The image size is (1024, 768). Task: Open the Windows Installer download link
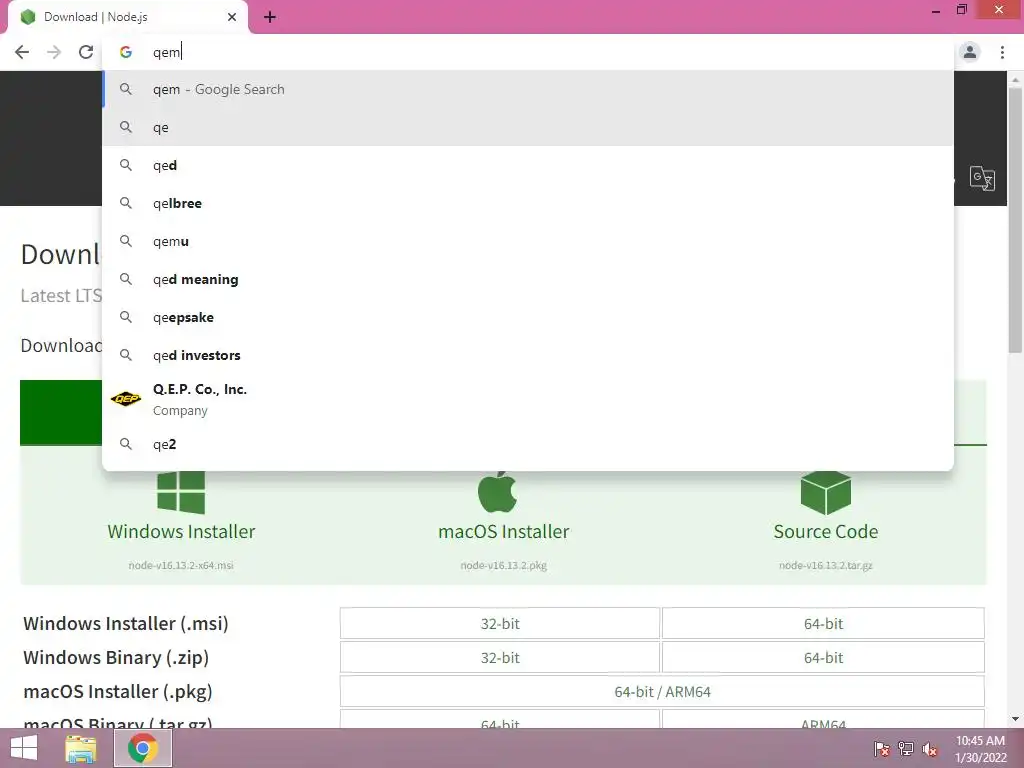coord(181,532)
